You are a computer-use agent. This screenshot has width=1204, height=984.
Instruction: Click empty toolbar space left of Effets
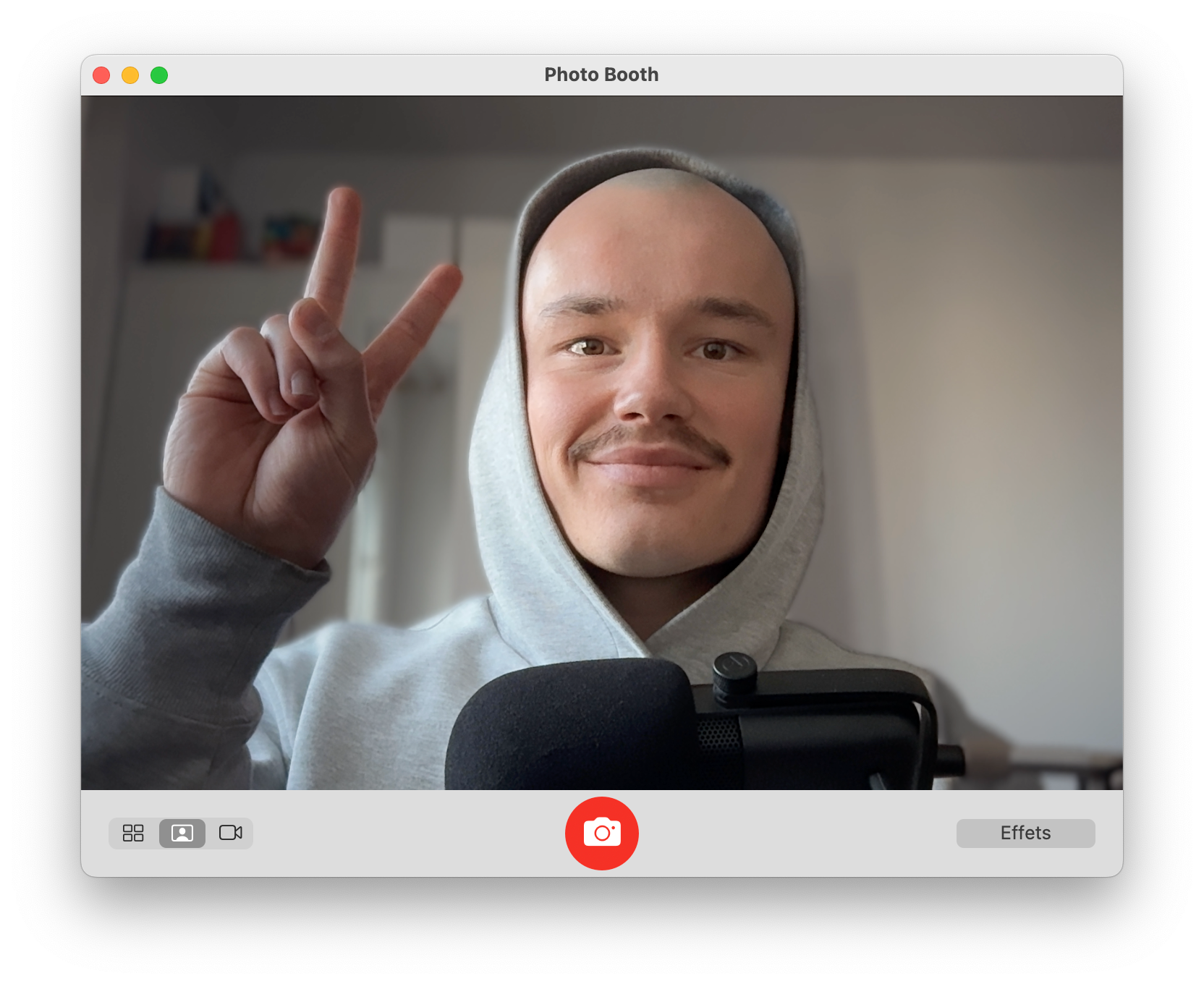click(x=796, y=833)
